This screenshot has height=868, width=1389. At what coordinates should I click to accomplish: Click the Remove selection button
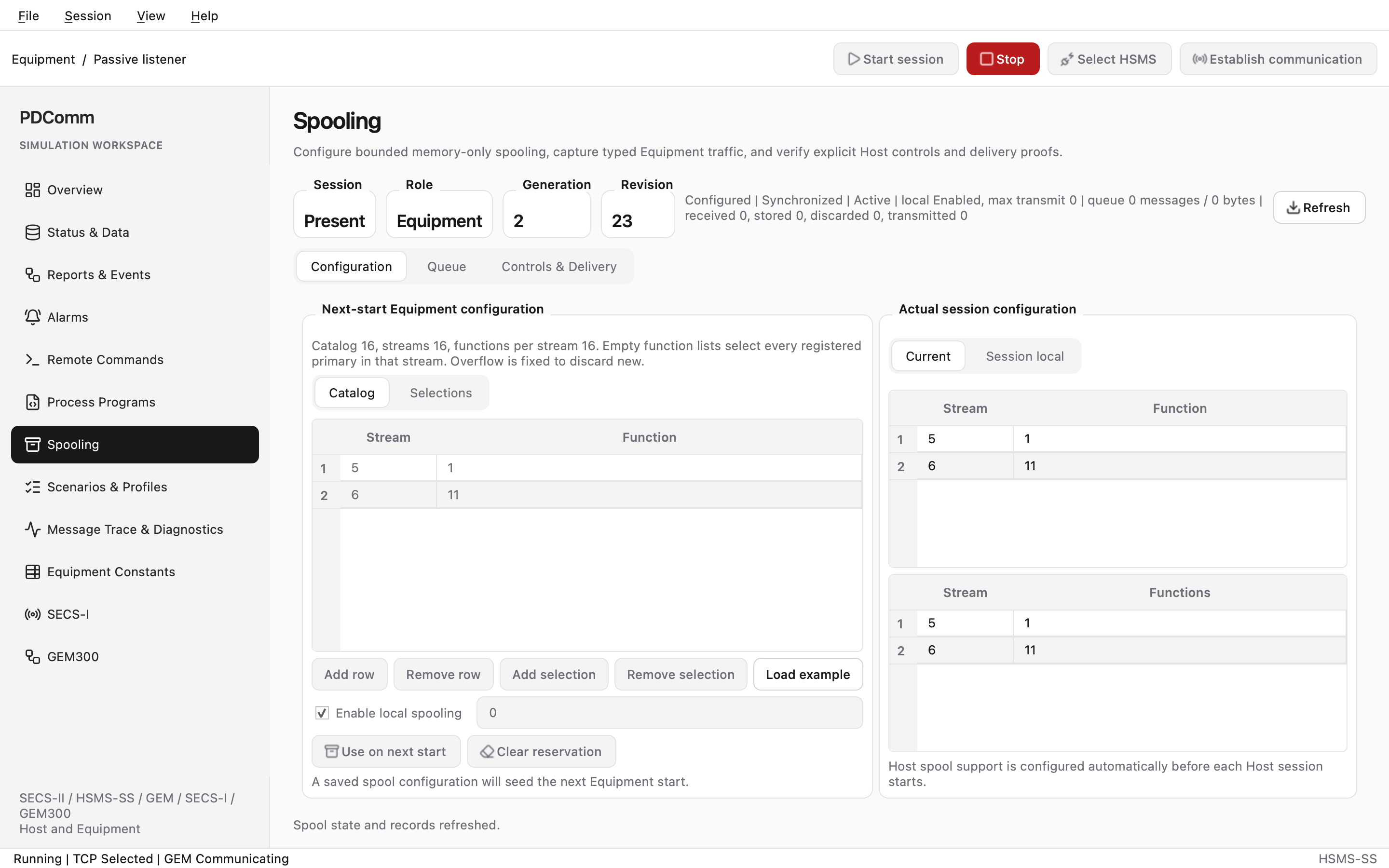[x=681, y=675]
